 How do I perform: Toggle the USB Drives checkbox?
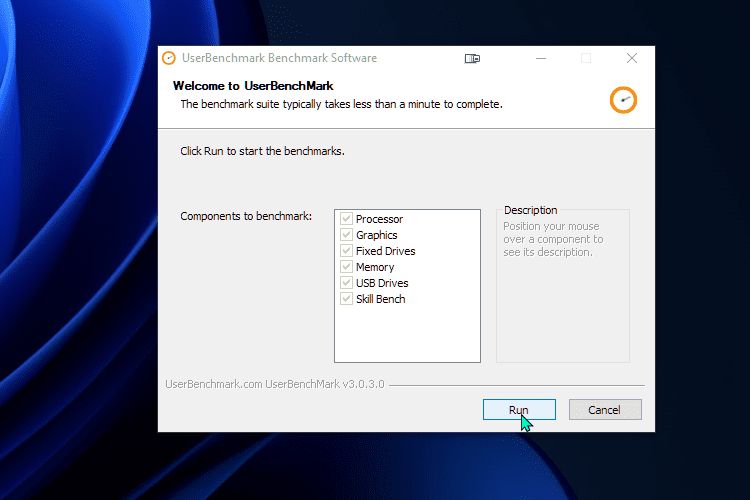[x=346, y=283]
